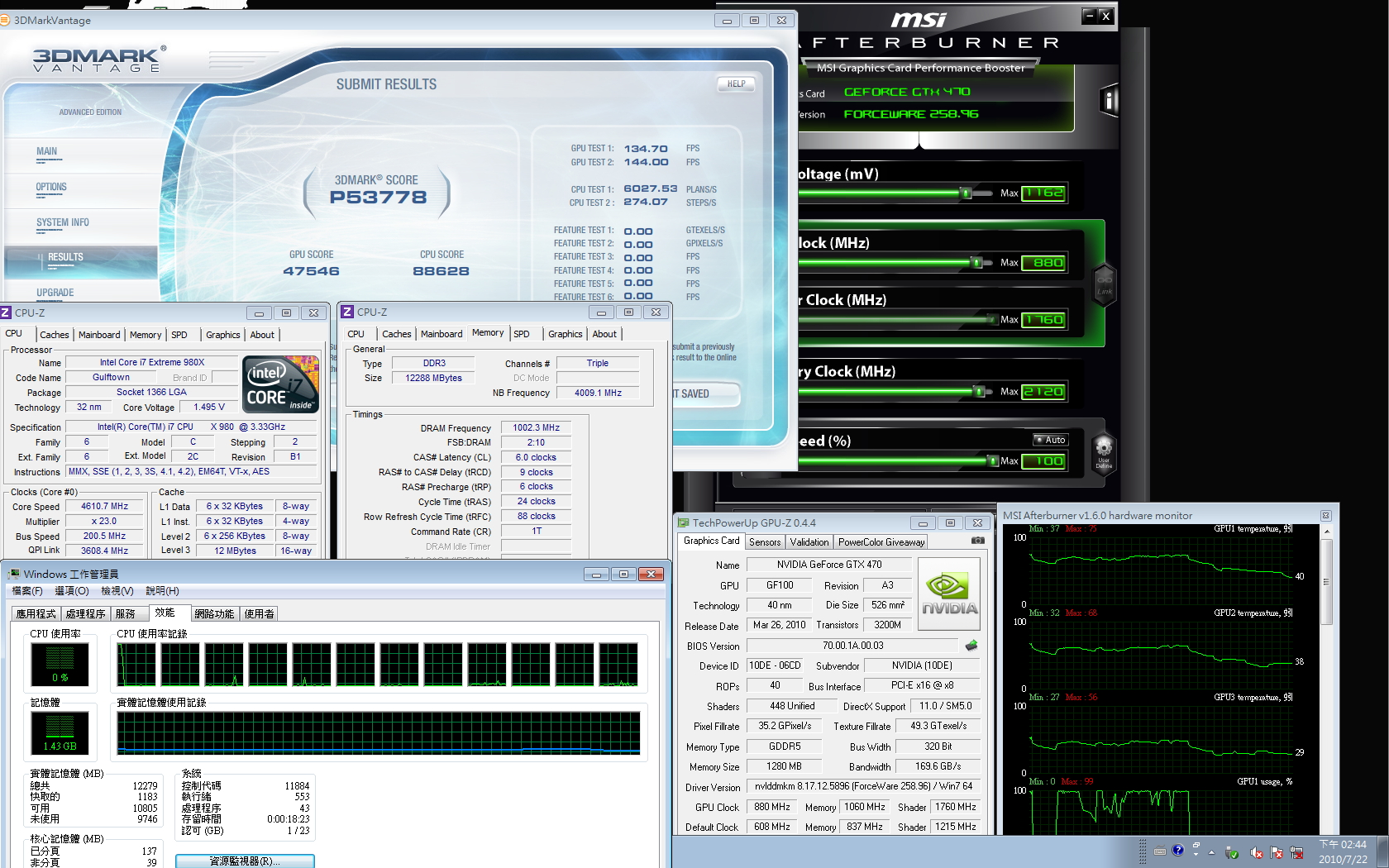The image size is (1389, 868).
Task: Open the language bar options arrow
Action: pyautogui.click(x=1196, y=856)
